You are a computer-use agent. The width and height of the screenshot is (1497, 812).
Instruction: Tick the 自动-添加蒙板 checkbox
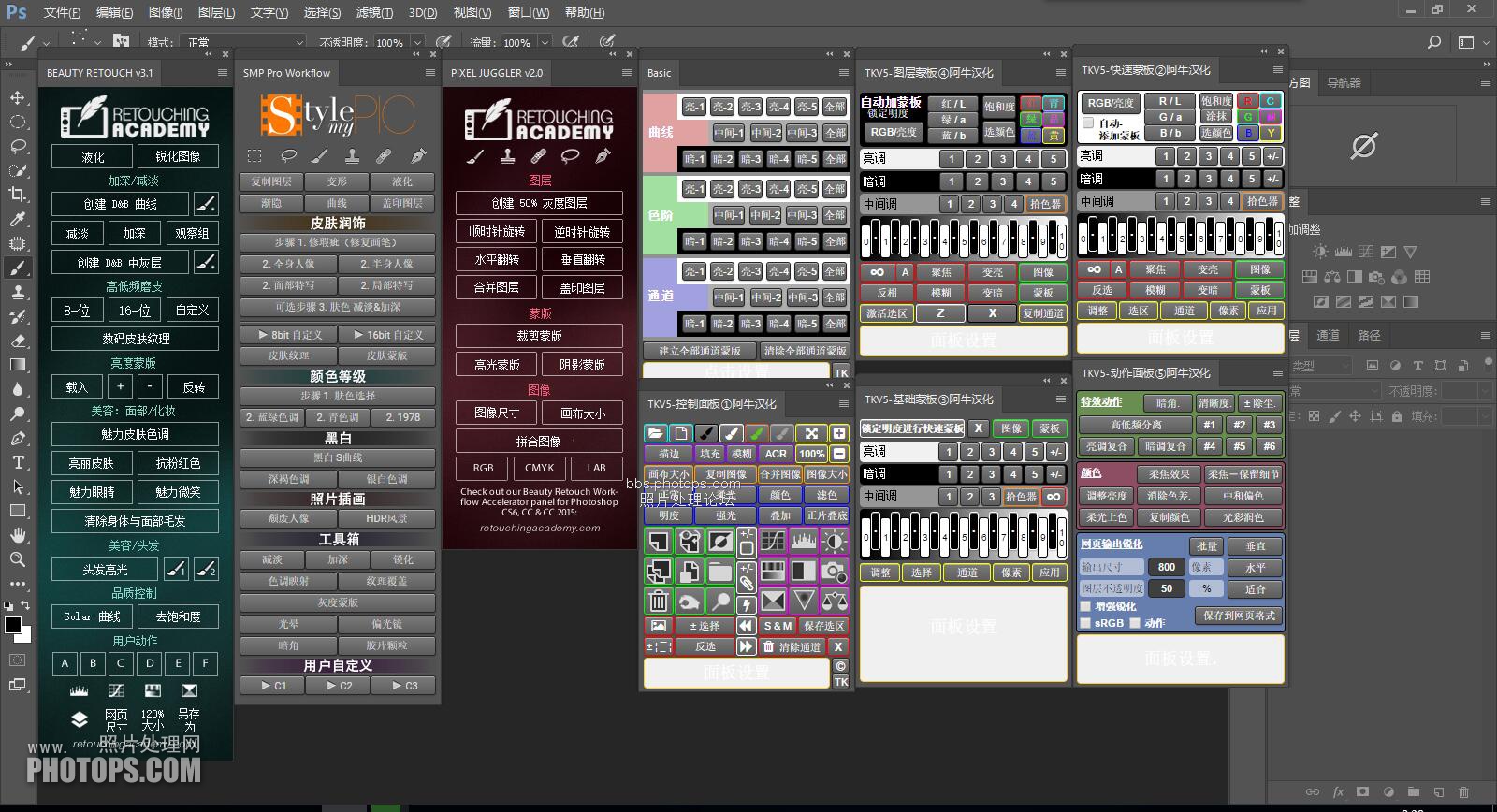(1088, 123)
